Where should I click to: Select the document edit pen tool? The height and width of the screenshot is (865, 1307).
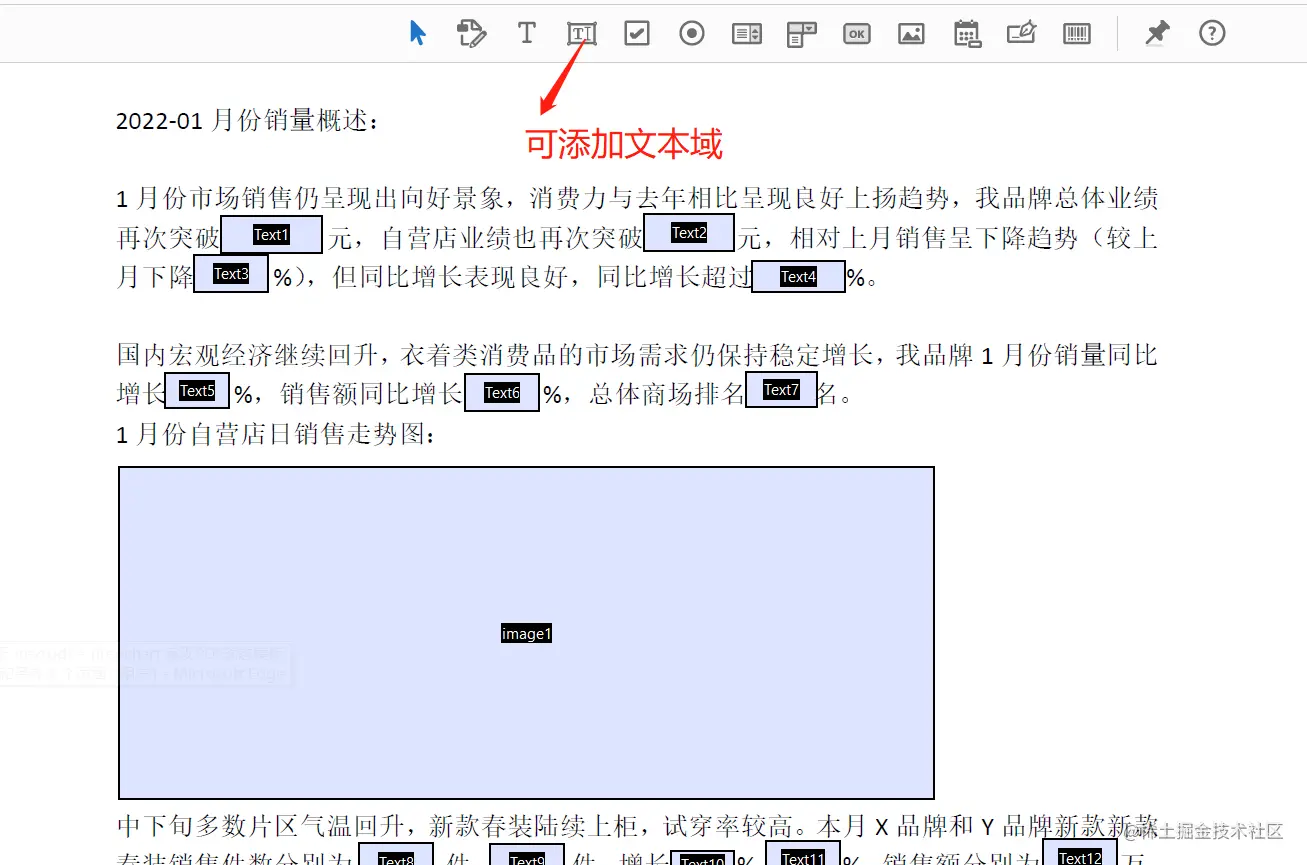[472, 33]
